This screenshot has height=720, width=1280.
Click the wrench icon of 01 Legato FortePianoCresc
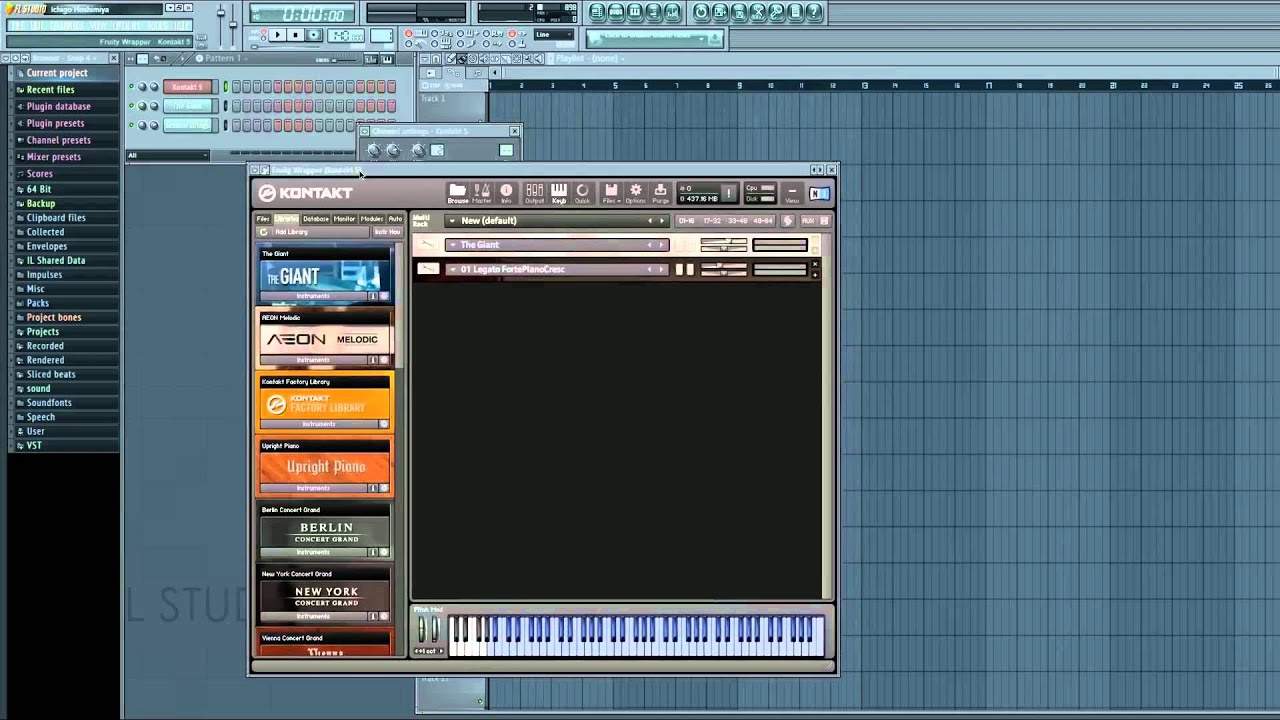[428, 269]
